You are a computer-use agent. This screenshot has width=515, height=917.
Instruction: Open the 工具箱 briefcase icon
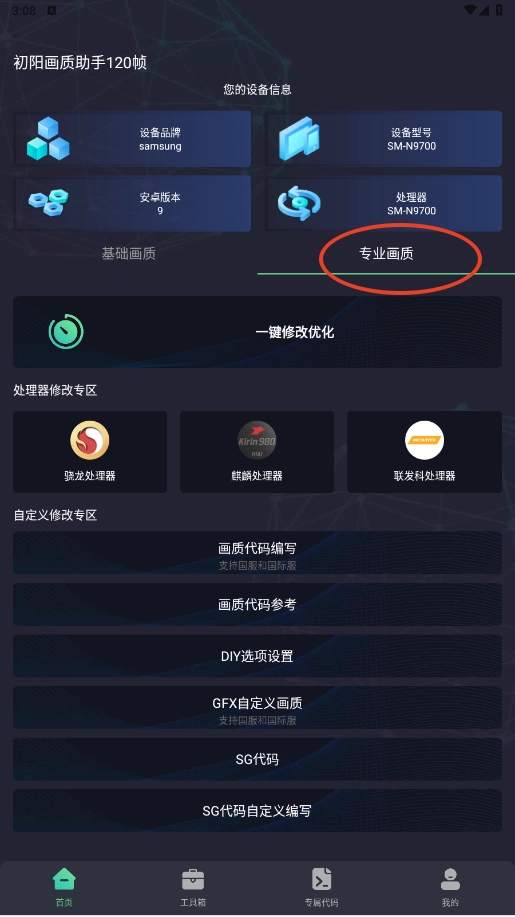coord(193,879)
